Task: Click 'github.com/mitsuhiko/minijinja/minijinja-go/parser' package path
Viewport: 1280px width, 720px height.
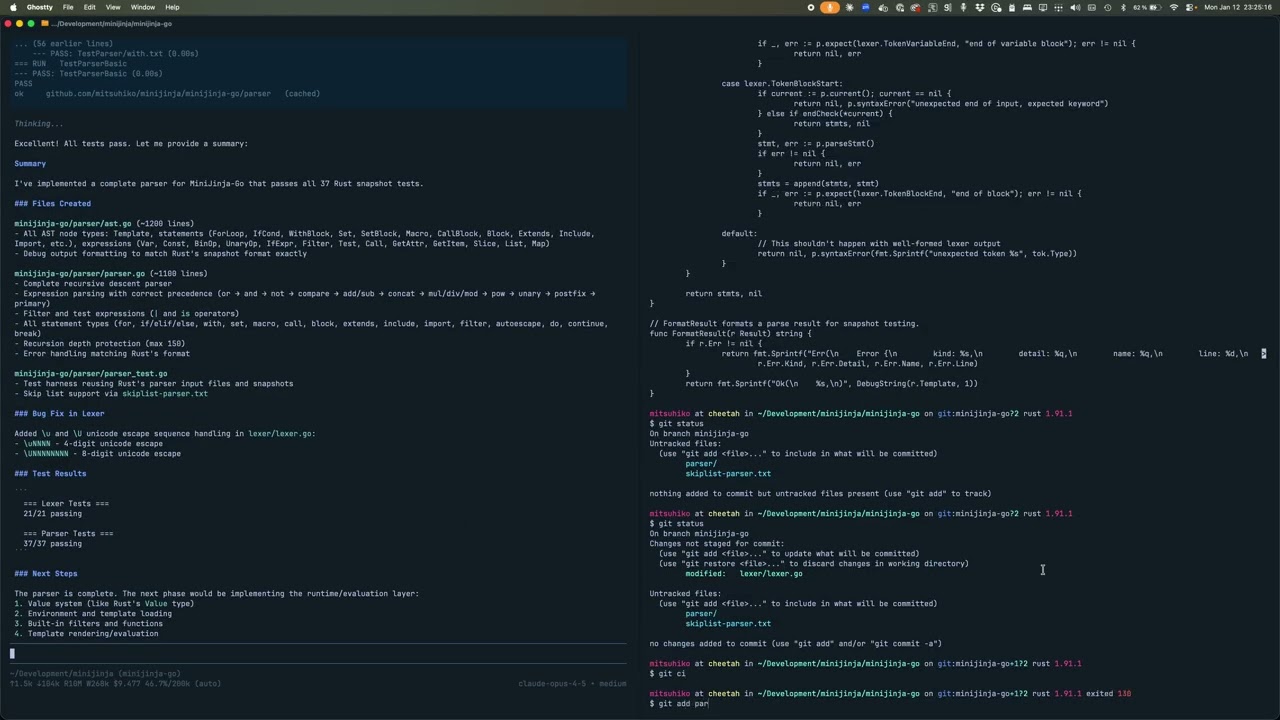Action: pos(158,94)
